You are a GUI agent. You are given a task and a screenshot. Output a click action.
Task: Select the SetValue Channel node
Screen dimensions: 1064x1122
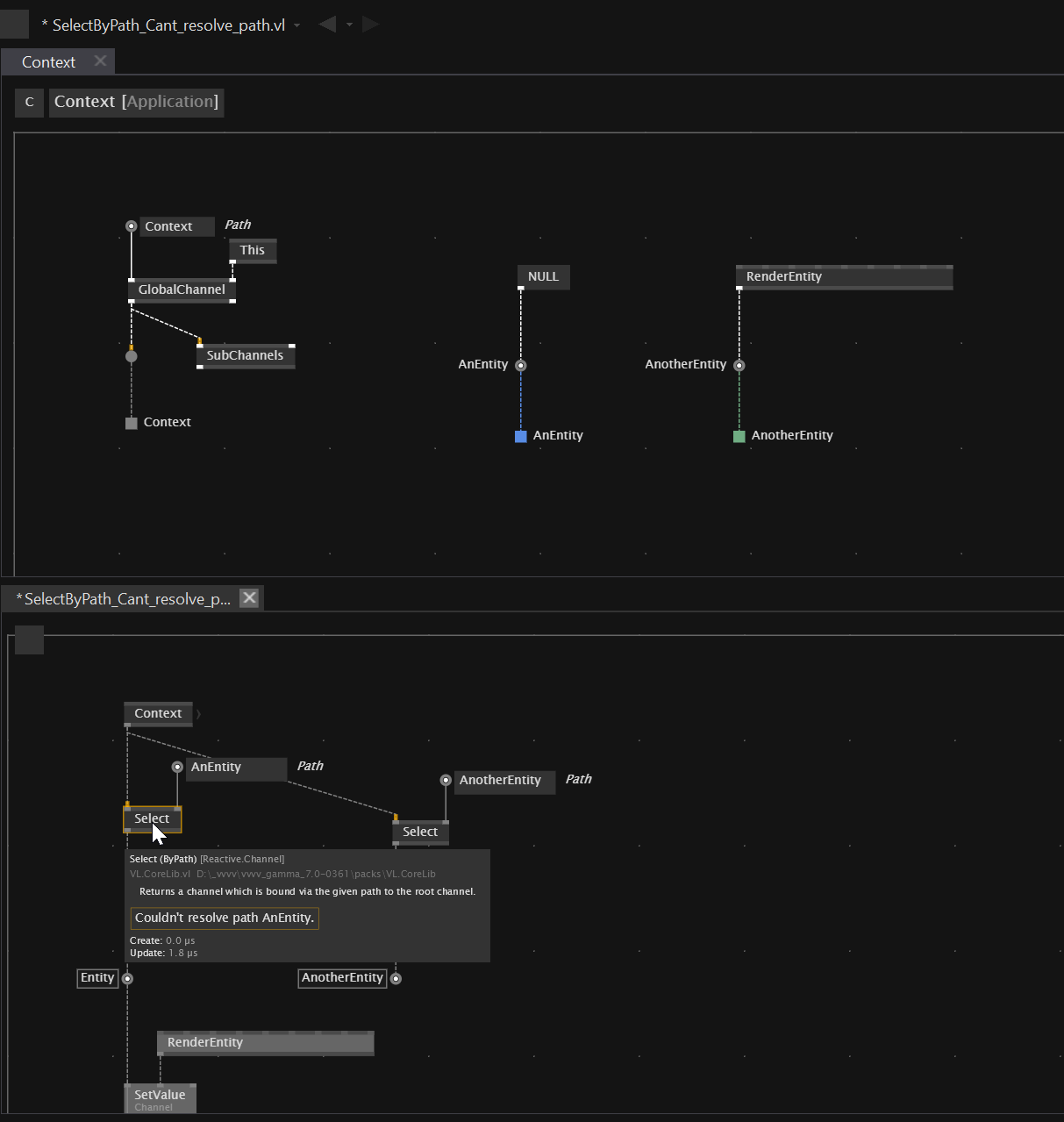tap(160, 1097)
